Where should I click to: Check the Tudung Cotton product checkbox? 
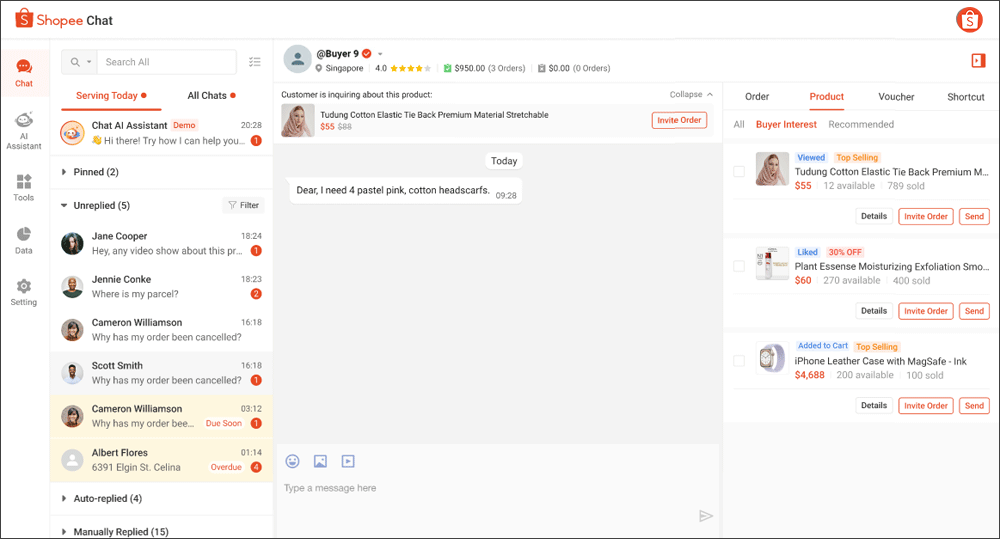pos(739,172)
